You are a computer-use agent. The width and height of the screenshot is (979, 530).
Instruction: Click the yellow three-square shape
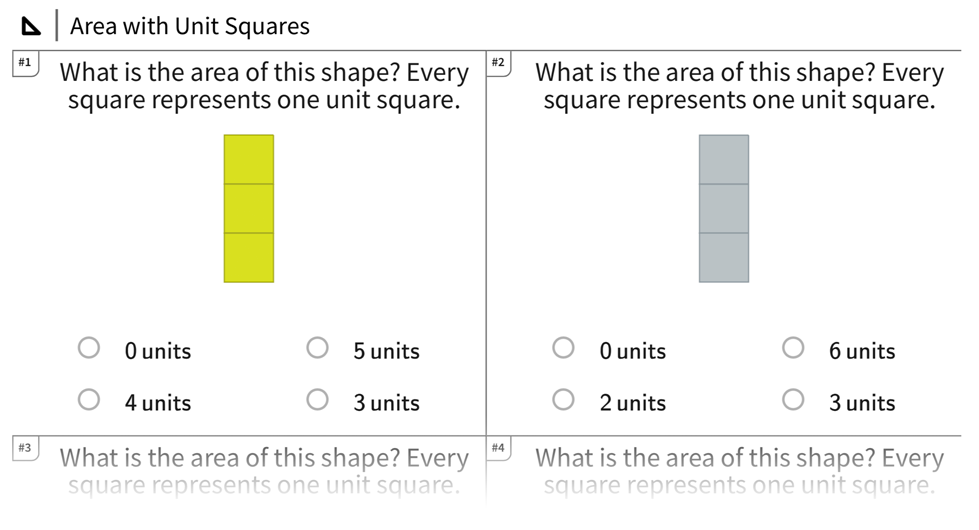pyautogui.click(x=248, y=208)
